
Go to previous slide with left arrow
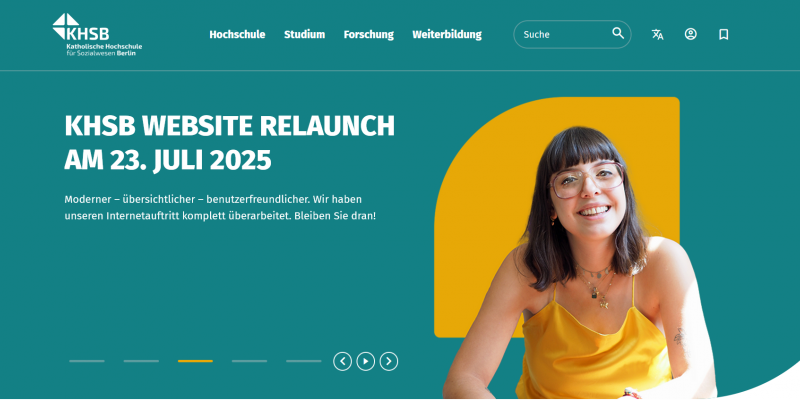342,361
